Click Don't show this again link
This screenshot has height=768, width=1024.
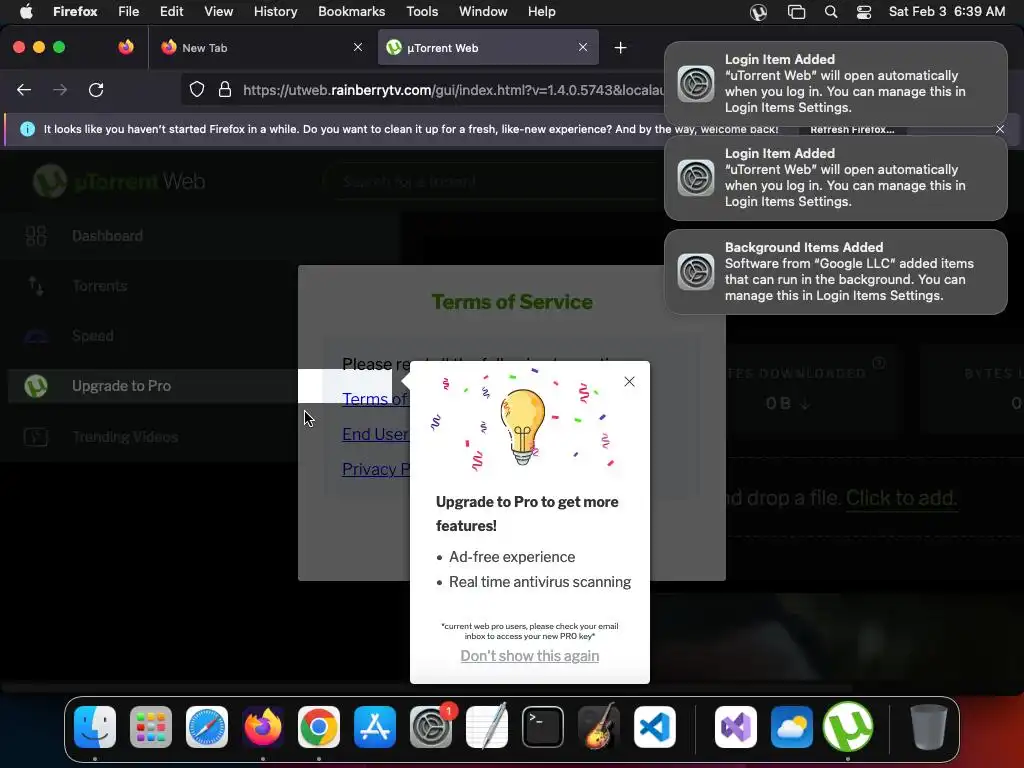pyautogui.click(x=530, y=656)
